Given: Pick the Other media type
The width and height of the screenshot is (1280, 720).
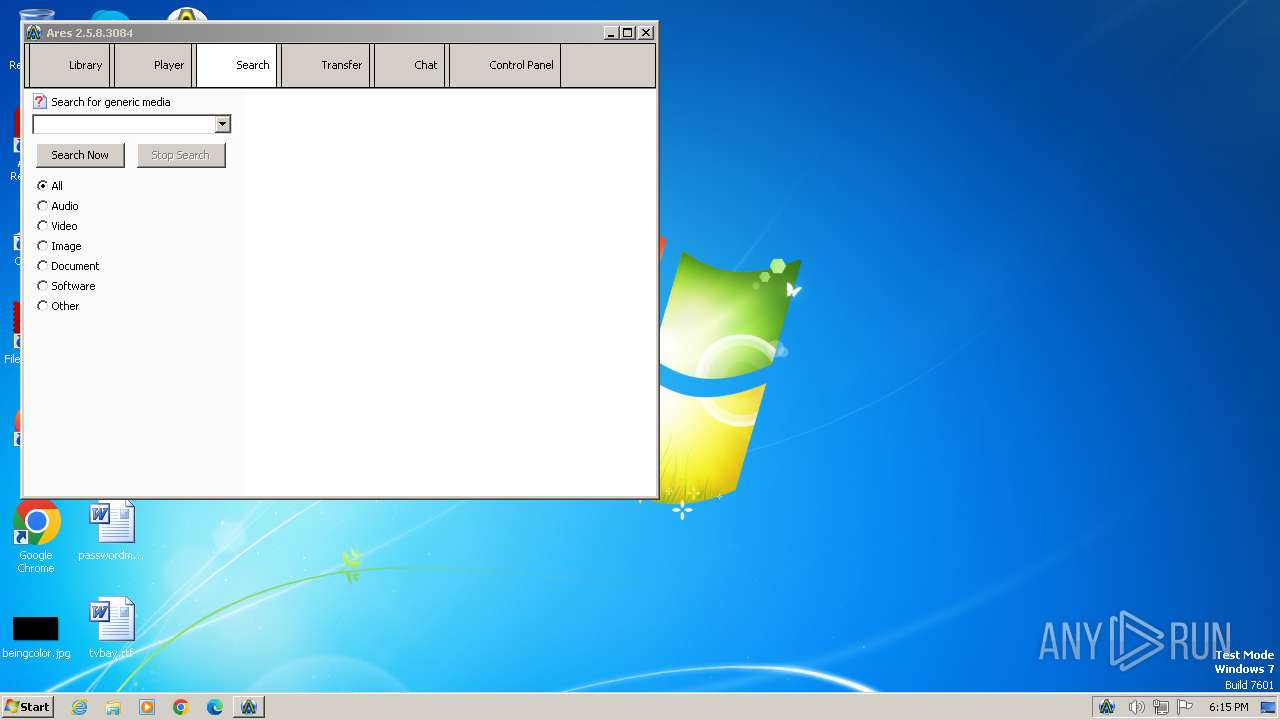Looking at the screenshot, I should (x=58, y=306).
